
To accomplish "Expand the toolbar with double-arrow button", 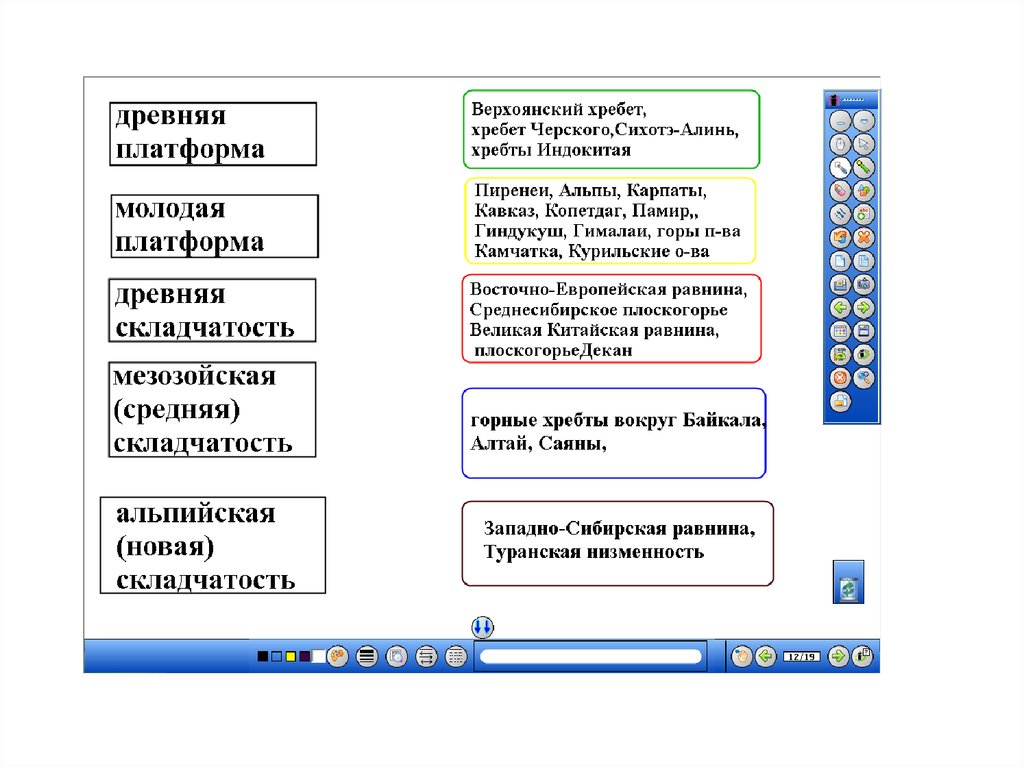I will pos(482,628).
